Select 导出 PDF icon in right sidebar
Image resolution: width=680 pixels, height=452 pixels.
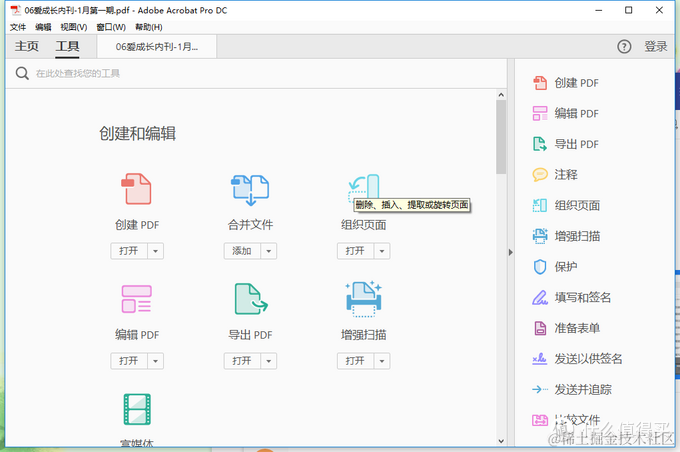click(540, 144)
